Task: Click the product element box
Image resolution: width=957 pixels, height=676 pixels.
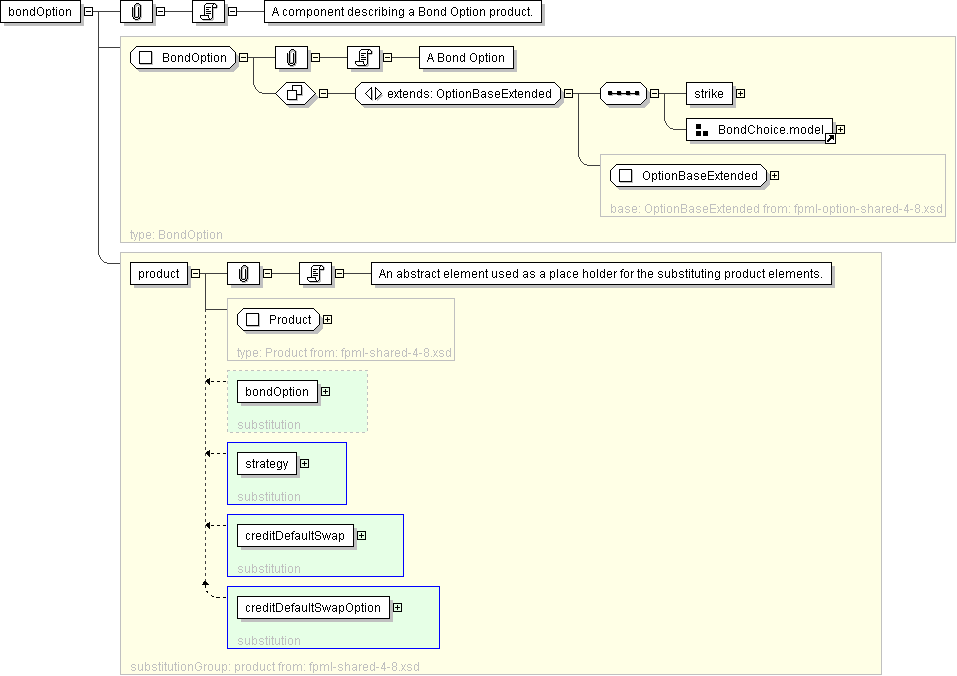Action: coord(159,274)
